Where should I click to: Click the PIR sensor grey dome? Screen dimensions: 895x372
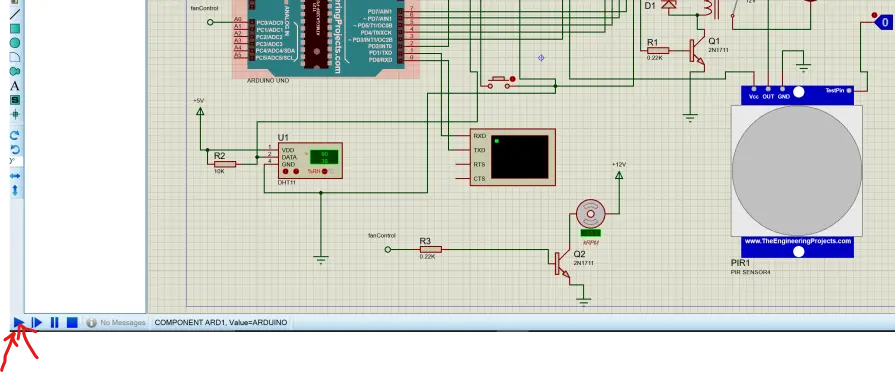tap(797, 171)
